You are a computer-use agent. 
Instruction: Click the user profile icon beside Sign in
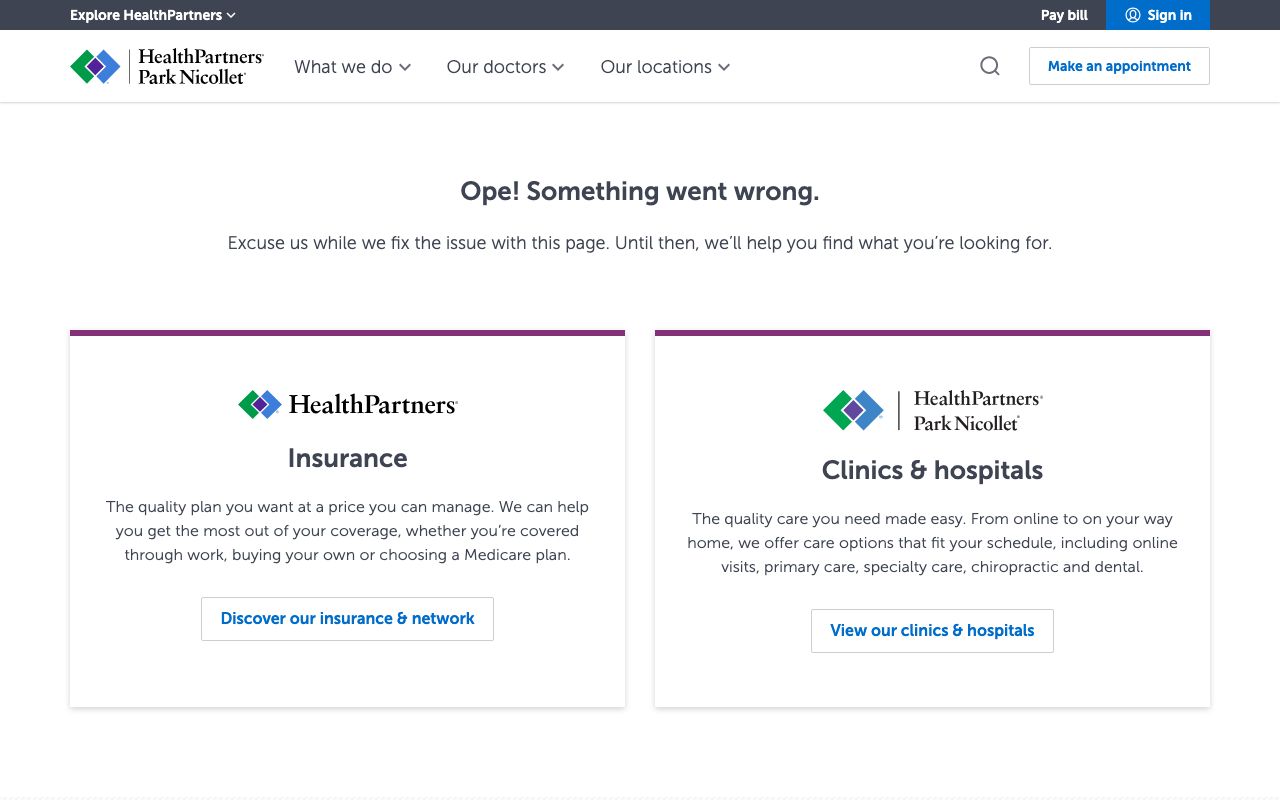click(x=1133, y=15)
